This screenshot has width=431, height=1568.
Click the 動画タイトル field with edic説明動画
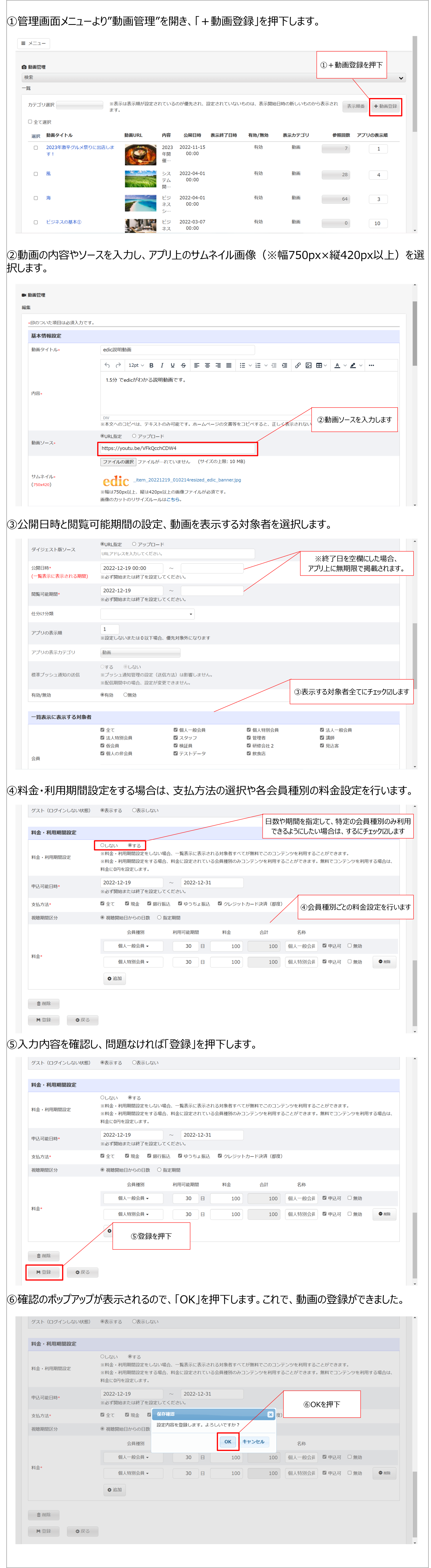tap(177, 350)
